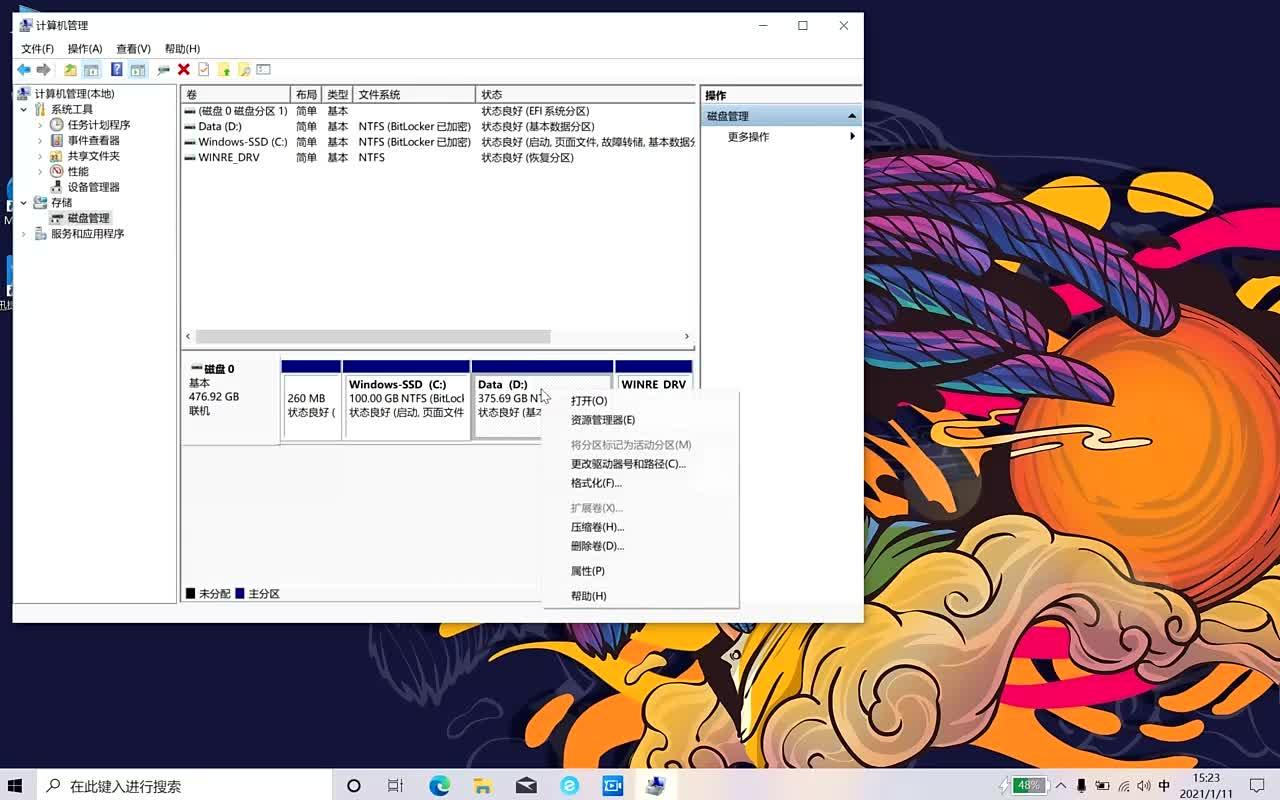
Task: Click the Cortana circle taskbar icon
Action: tap(353, 785)
